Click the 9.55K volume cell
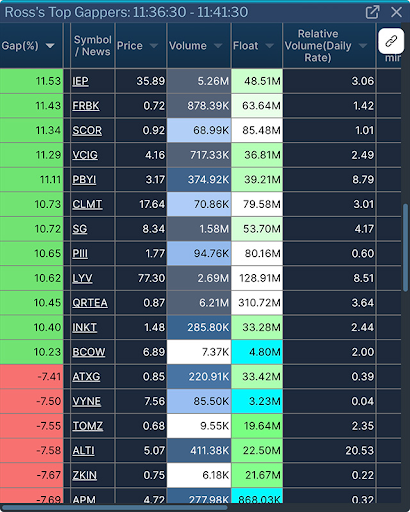The image size is (410, 512). (199, 426)
